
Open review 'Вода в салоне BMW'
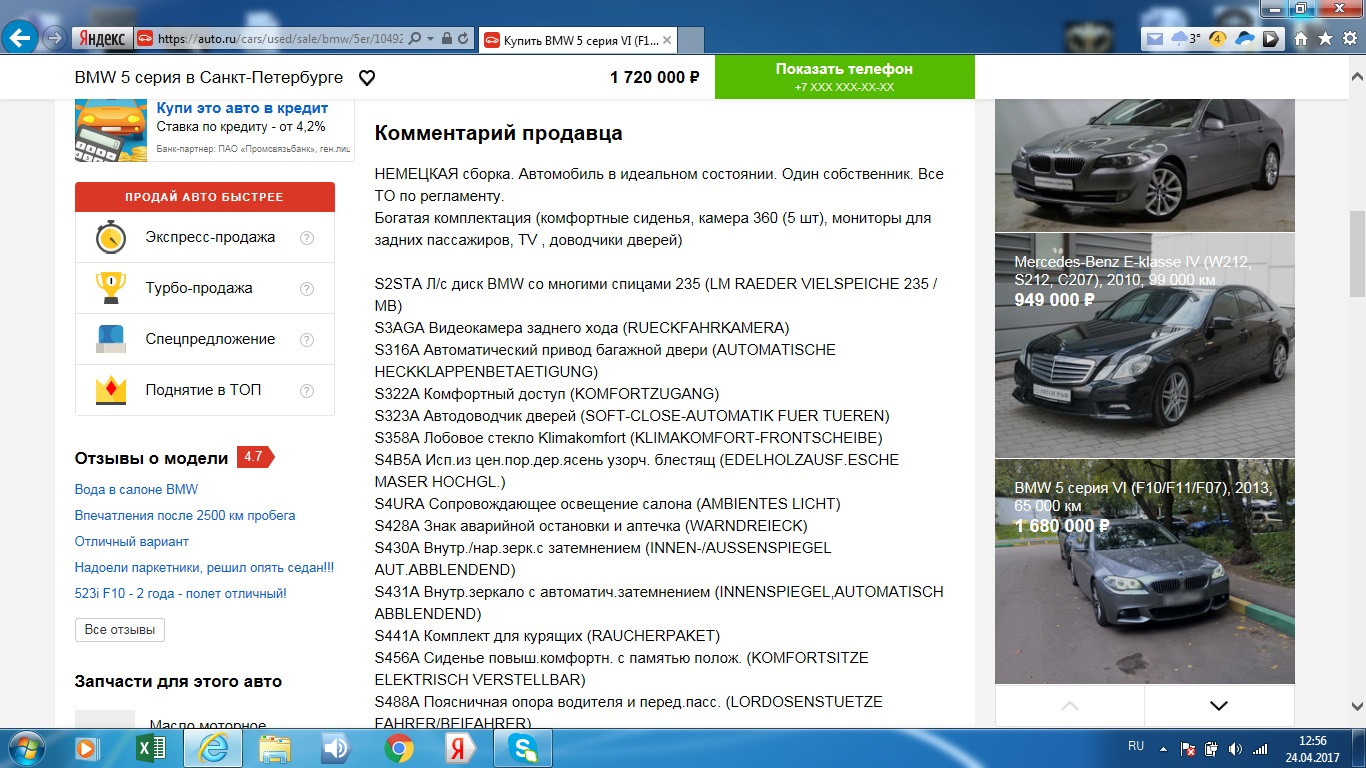click(x=136, y=490)
